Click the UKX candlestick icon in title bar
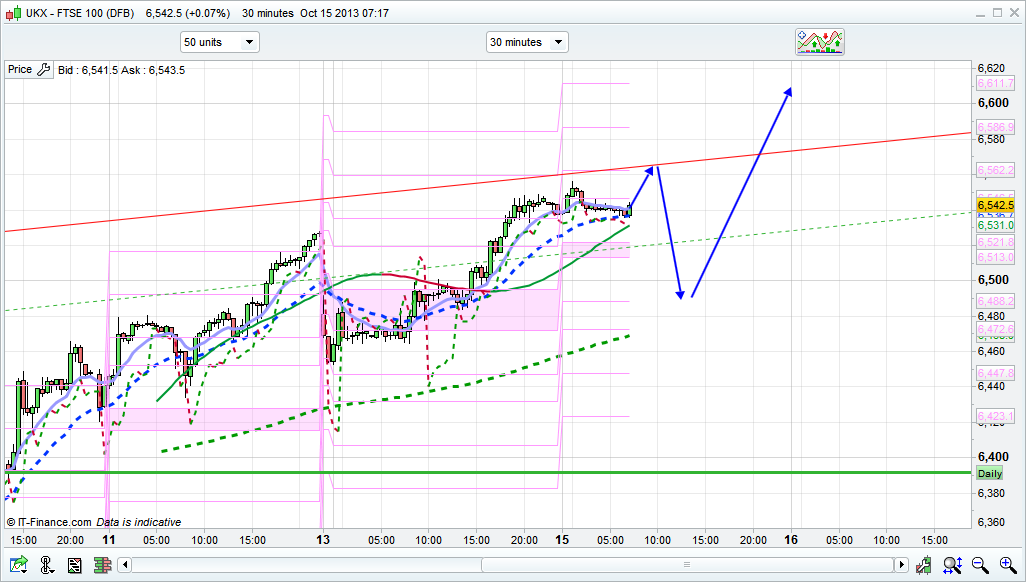The image size is (1026, 582). pos(12,13)
